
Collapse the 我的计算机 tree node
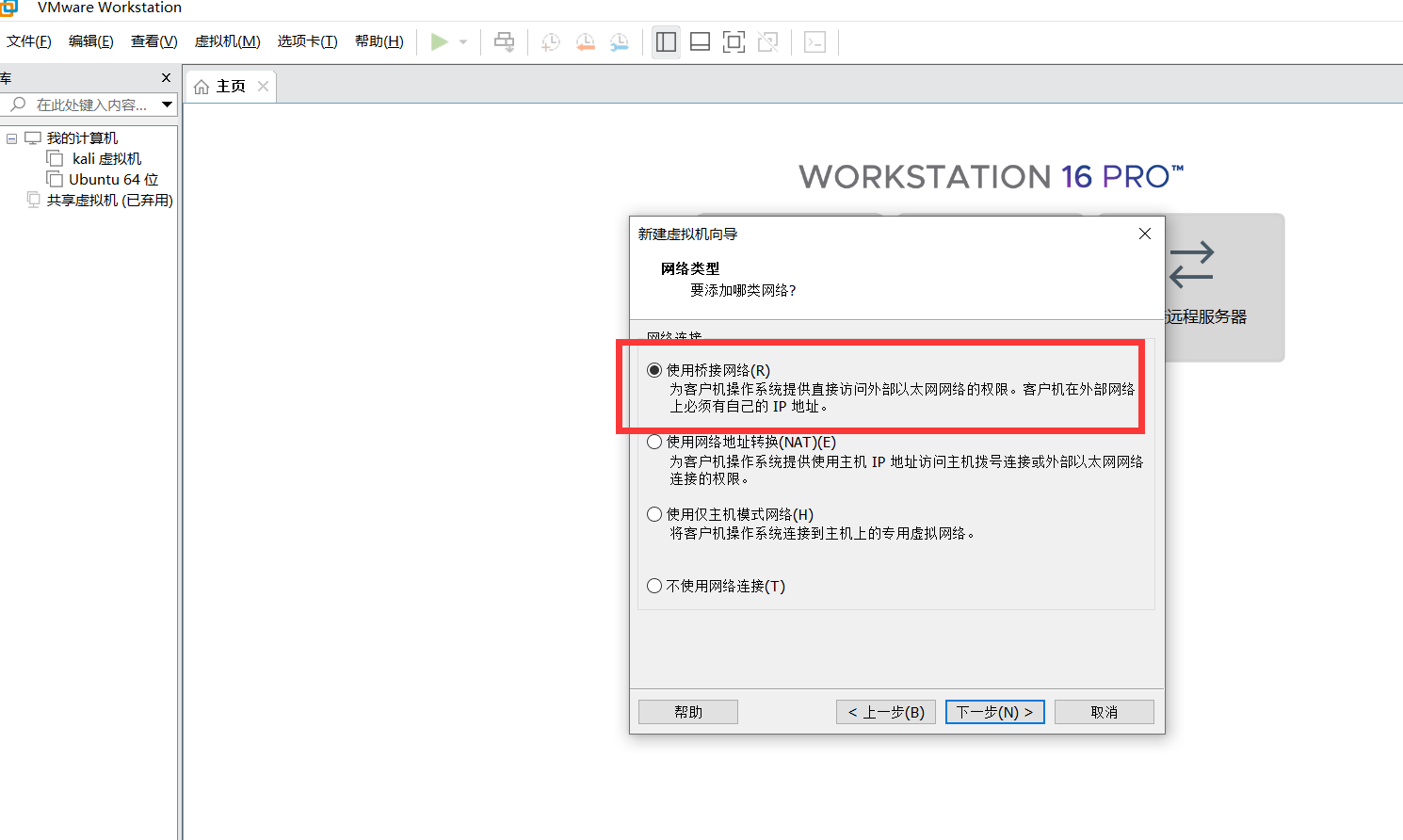[12, 138]
